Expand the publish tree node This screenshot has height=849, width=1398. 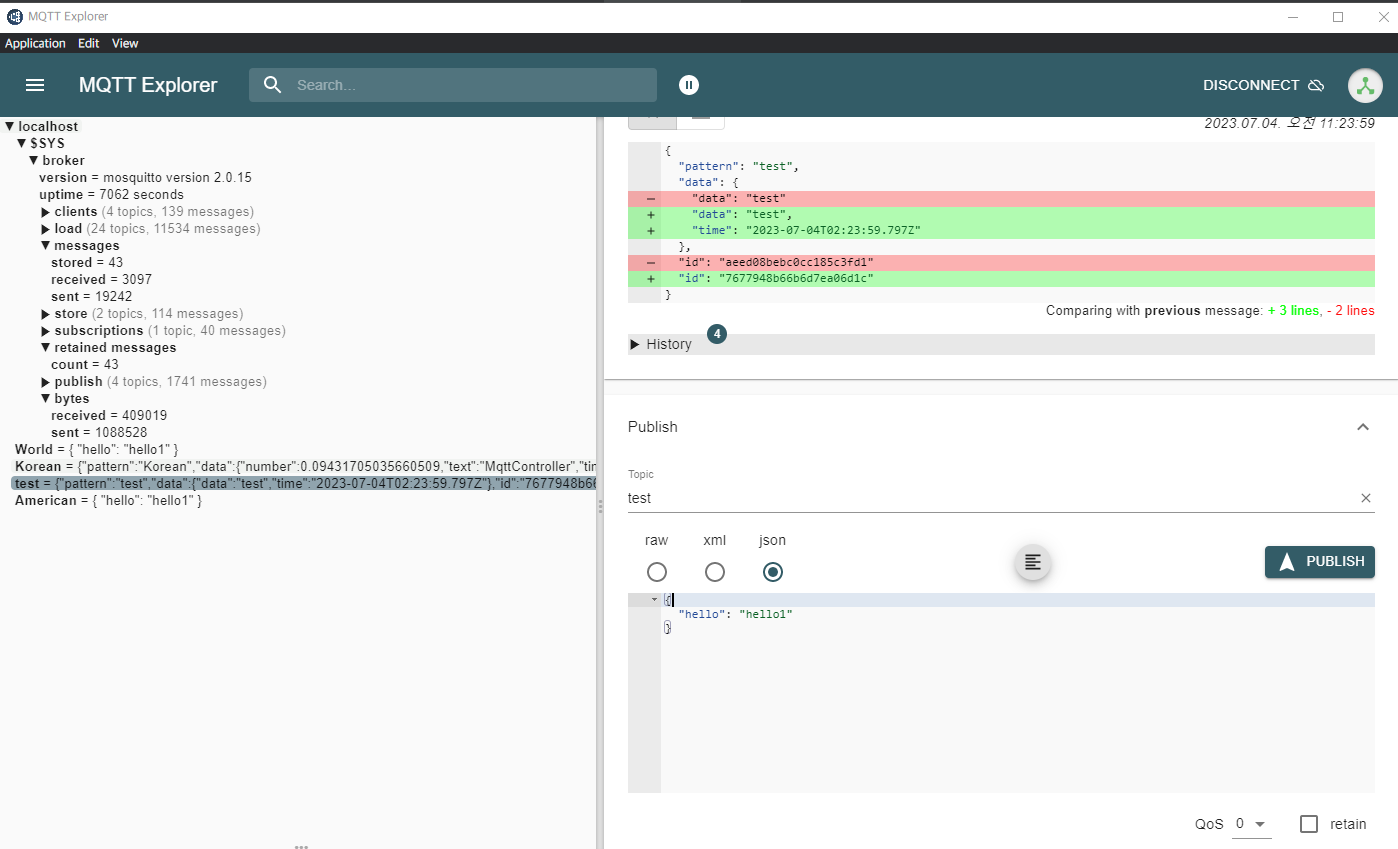click(x=46, y=382)
